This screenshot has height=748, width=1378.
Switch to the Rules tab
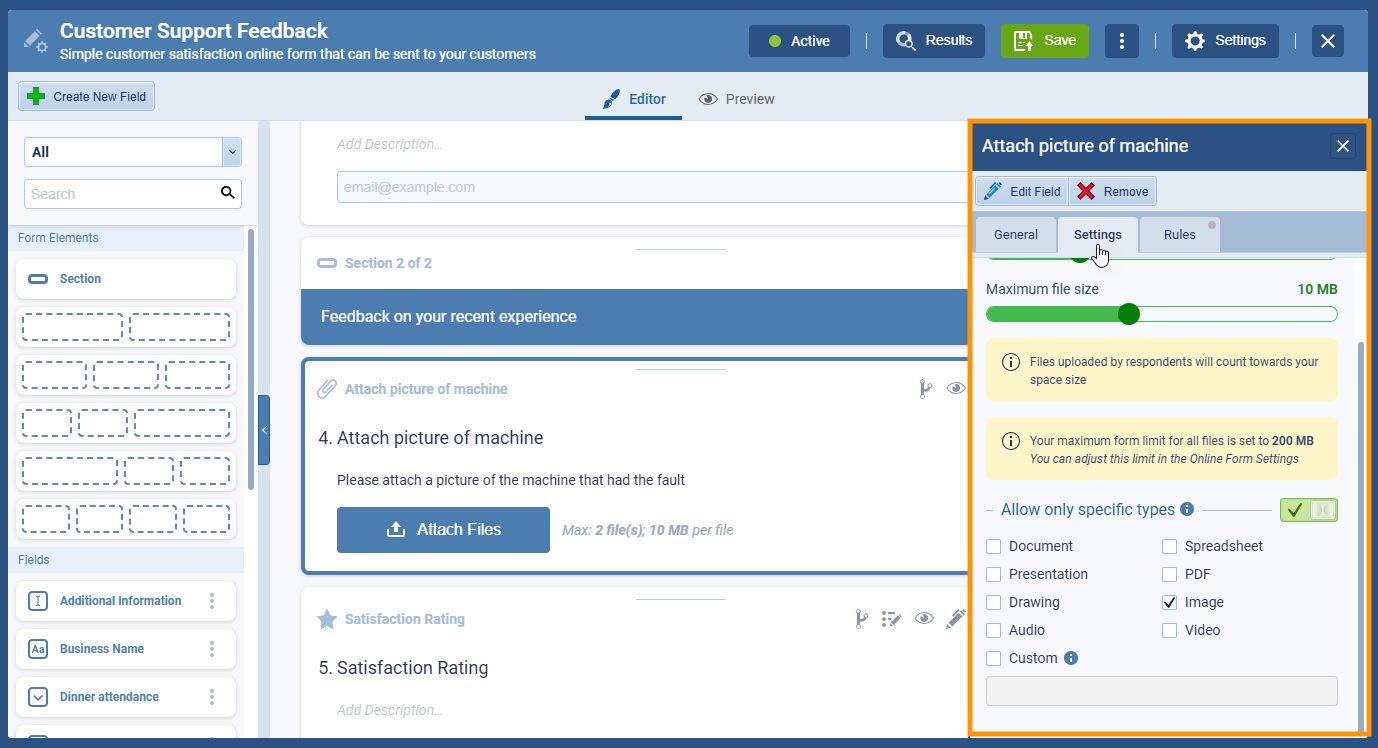(1179, 234)
